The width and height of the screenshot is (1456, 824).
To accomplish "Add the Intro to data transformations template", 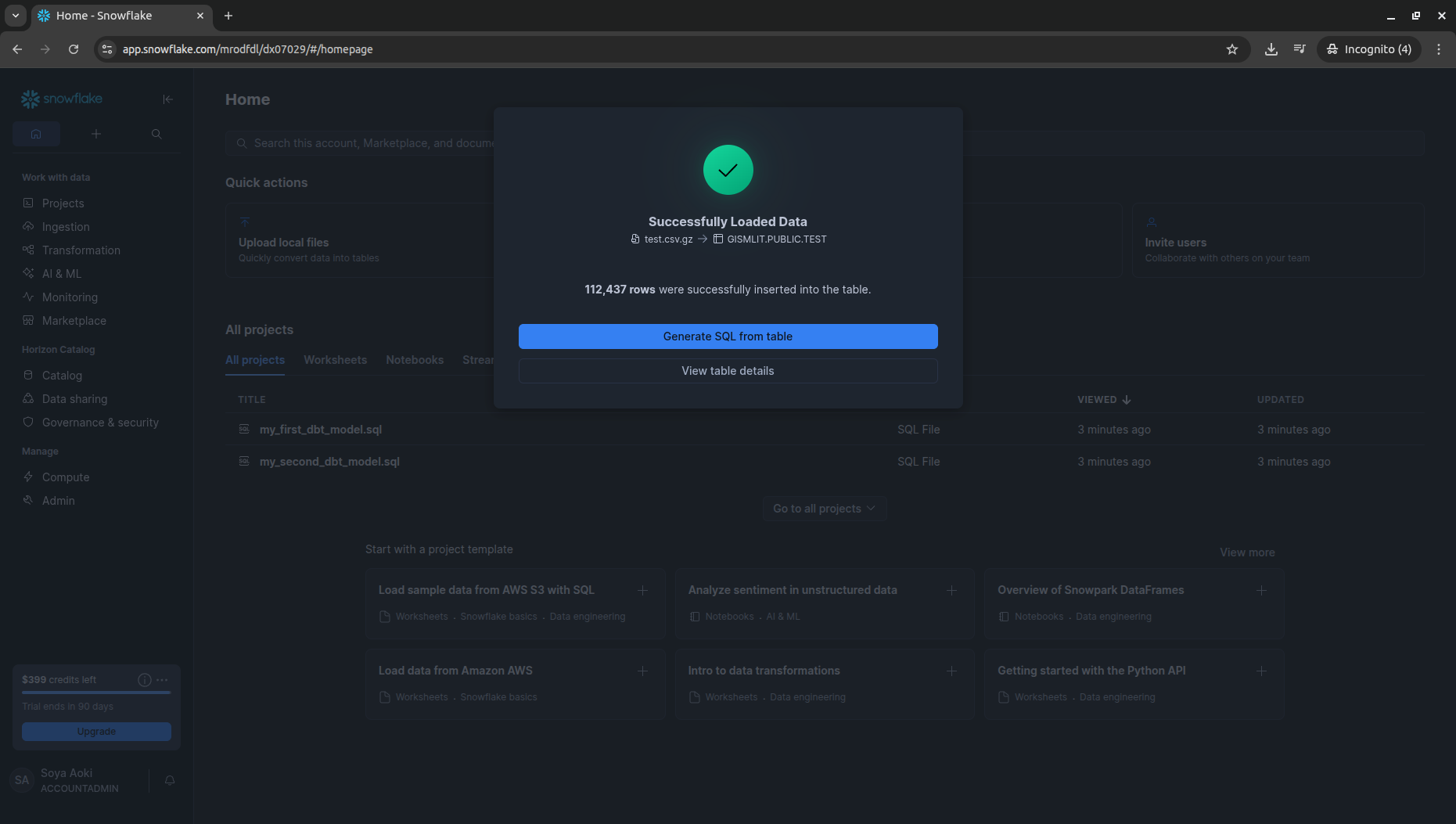I will (x=951, y=671).
